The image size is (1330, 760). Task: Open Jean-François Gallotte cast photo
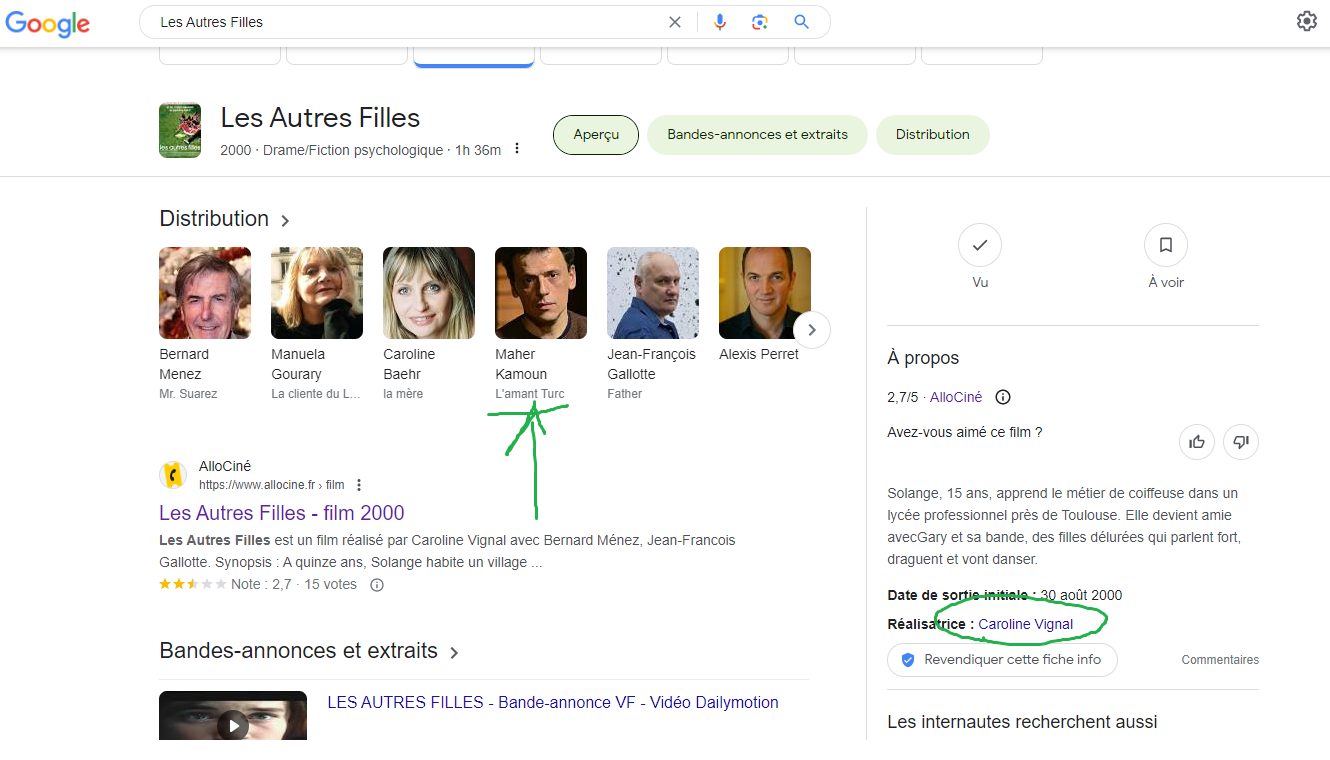click(653, 293)
